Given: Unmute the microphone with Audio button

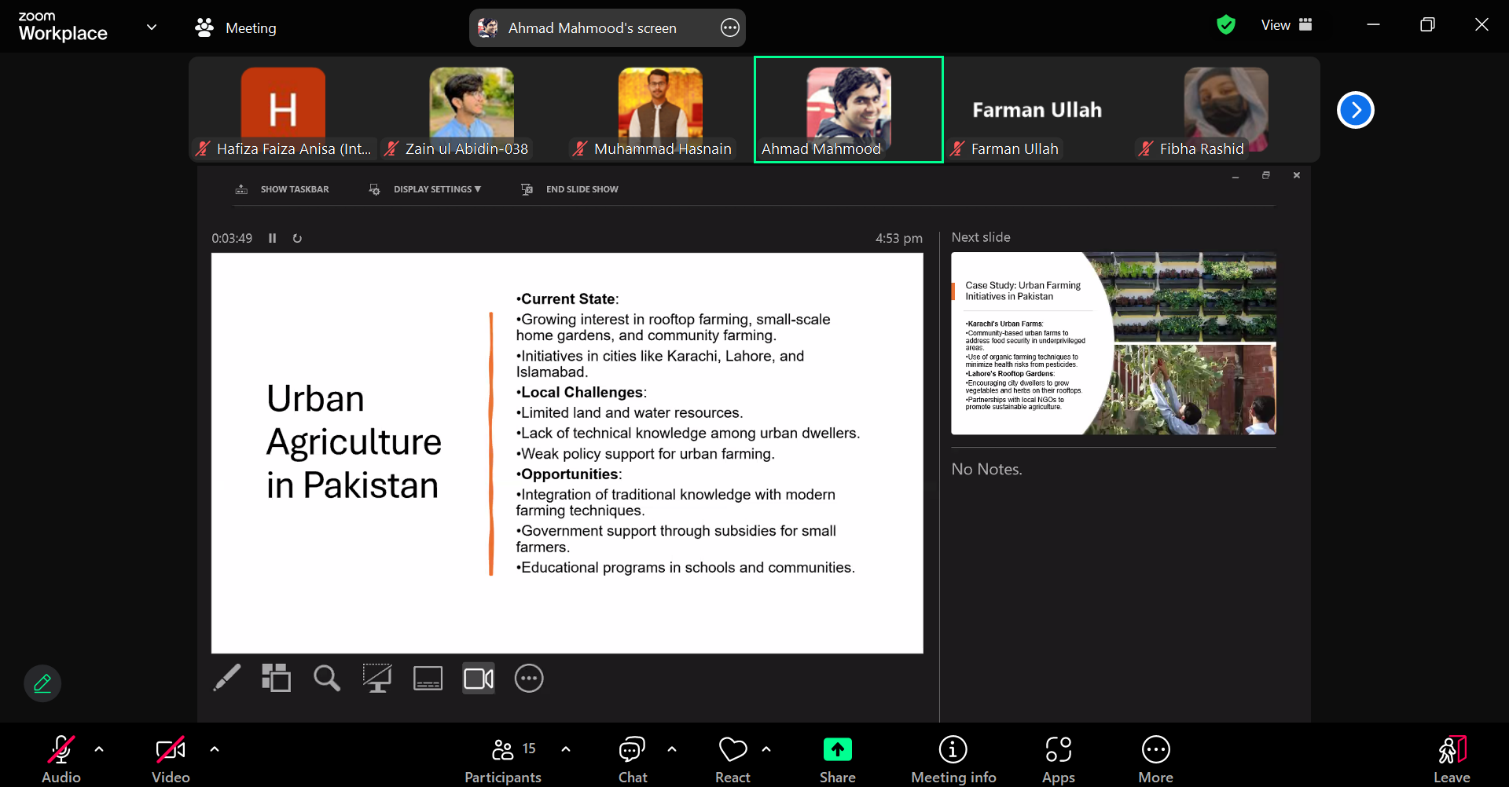Looking at the screenshot, I should 61,759.
